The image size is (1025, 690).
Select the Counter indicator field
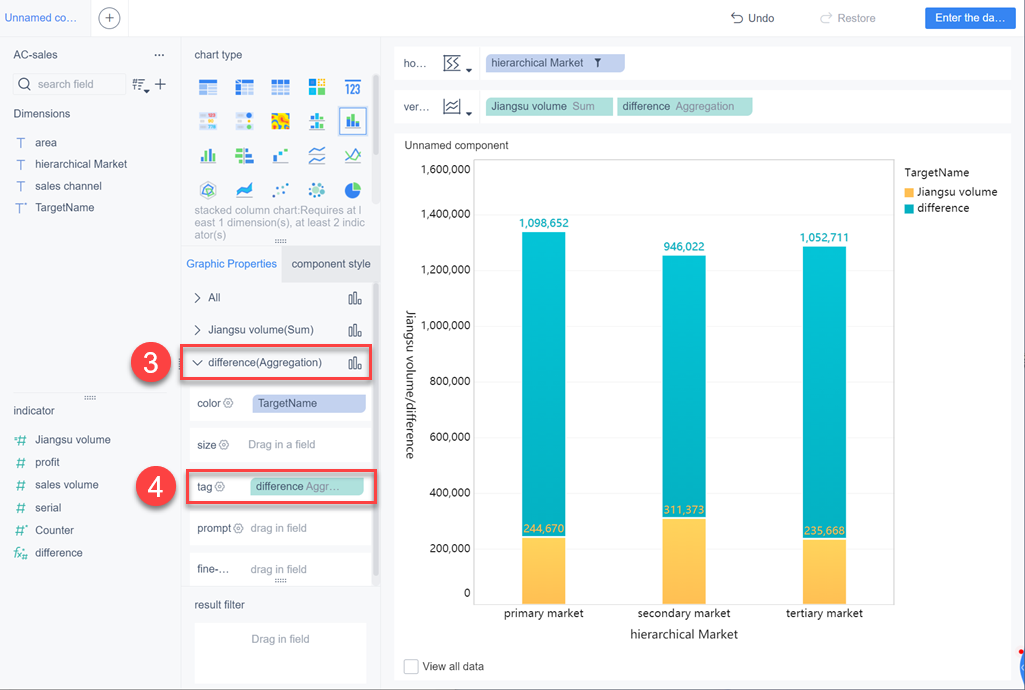coord(54,530)
